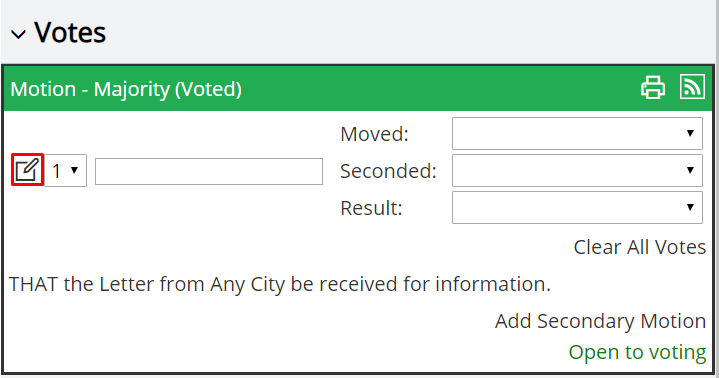The height and width of the screenshot is (378, 719).
Task: Click the Motion - Majority (Voted) header title
Action: click(126, 89)
